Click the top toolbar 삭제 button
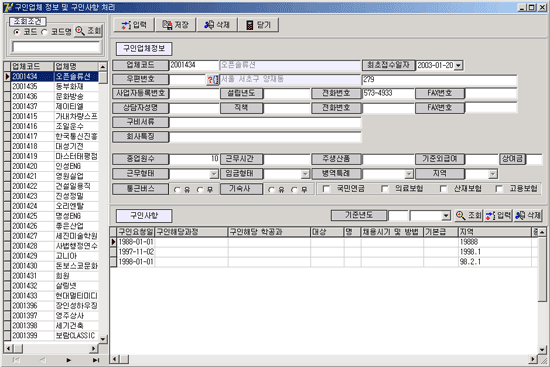This screenshot has height=367, width=550. pyautogui.click(x=217, y=25)
